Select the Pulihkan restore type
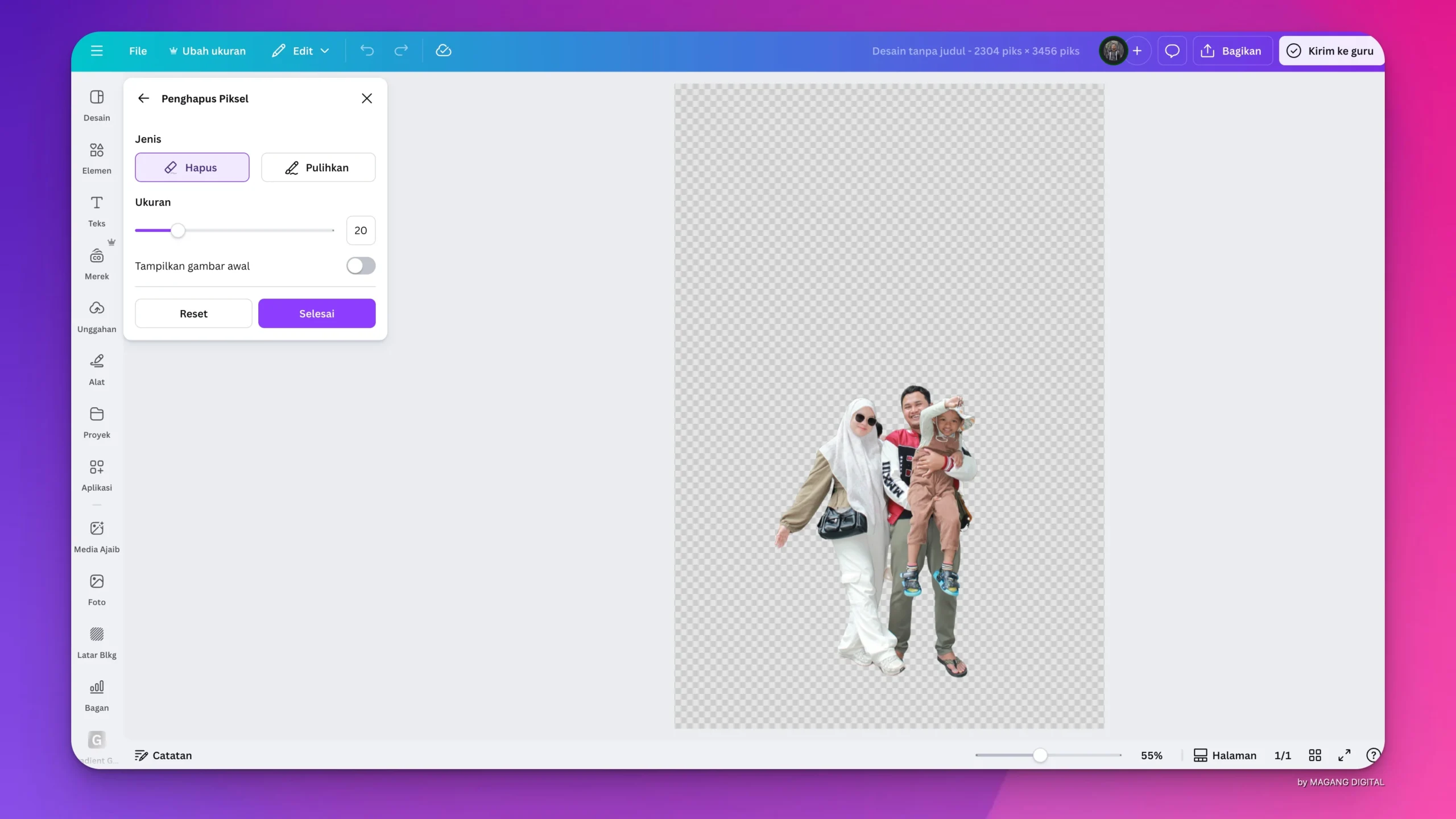 coord(318,167)
